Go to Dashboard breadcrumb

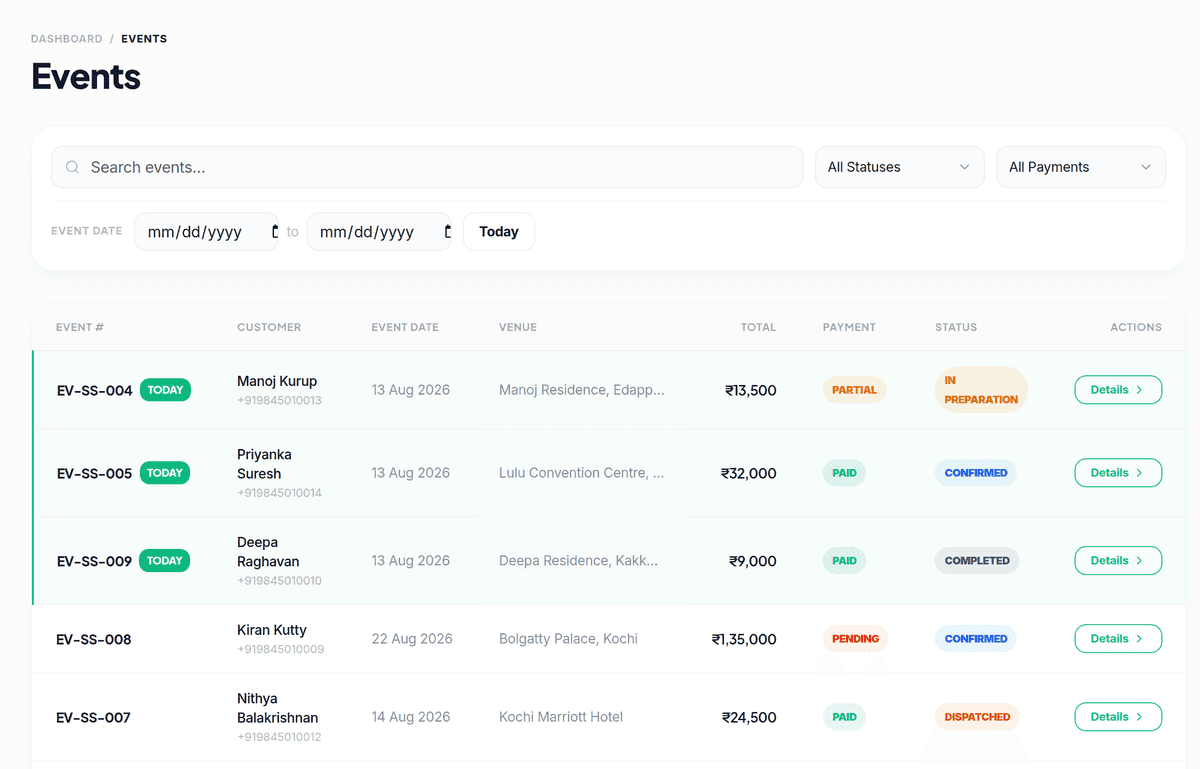pyautogui.click(x=67, y=39)
